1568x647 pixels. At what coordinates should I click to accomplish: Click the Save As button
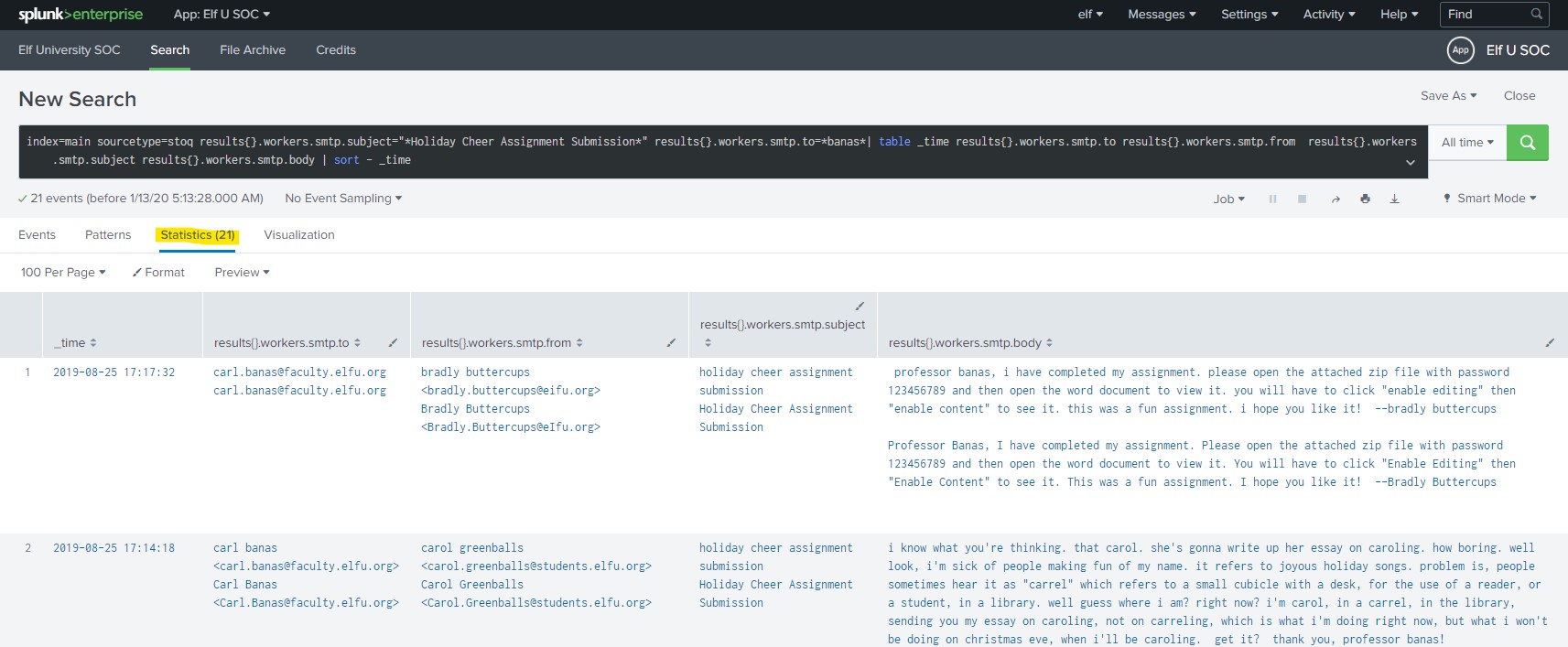pyautogui.click(x=1448, y=96)
